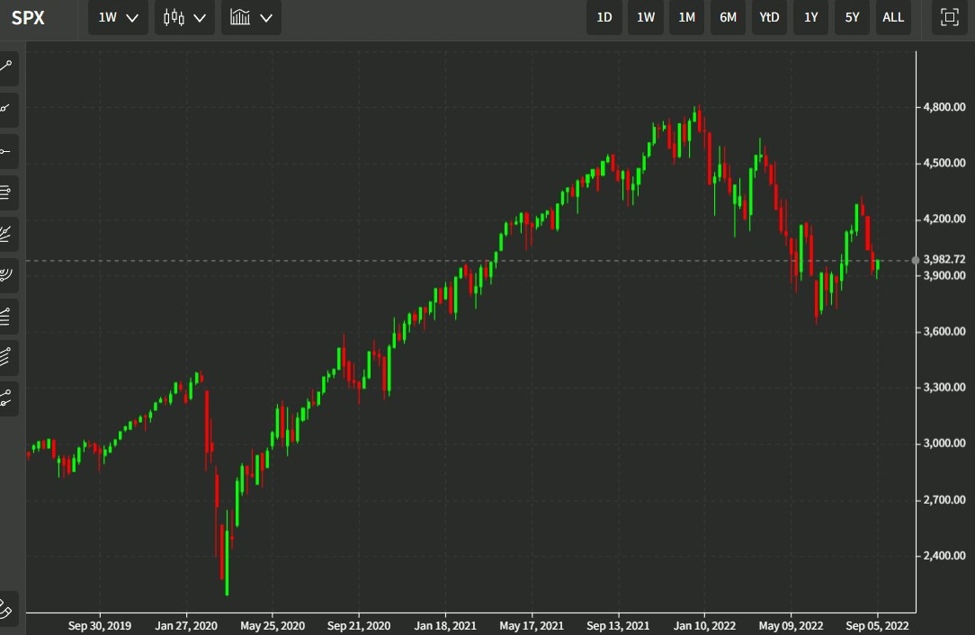
Task: Click the histogram chart type icon
Action: coord(240,17)
